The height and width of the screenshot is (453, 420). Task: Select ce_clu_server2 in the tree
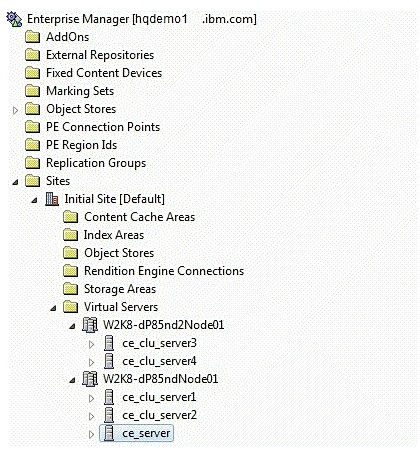point(160,415)
